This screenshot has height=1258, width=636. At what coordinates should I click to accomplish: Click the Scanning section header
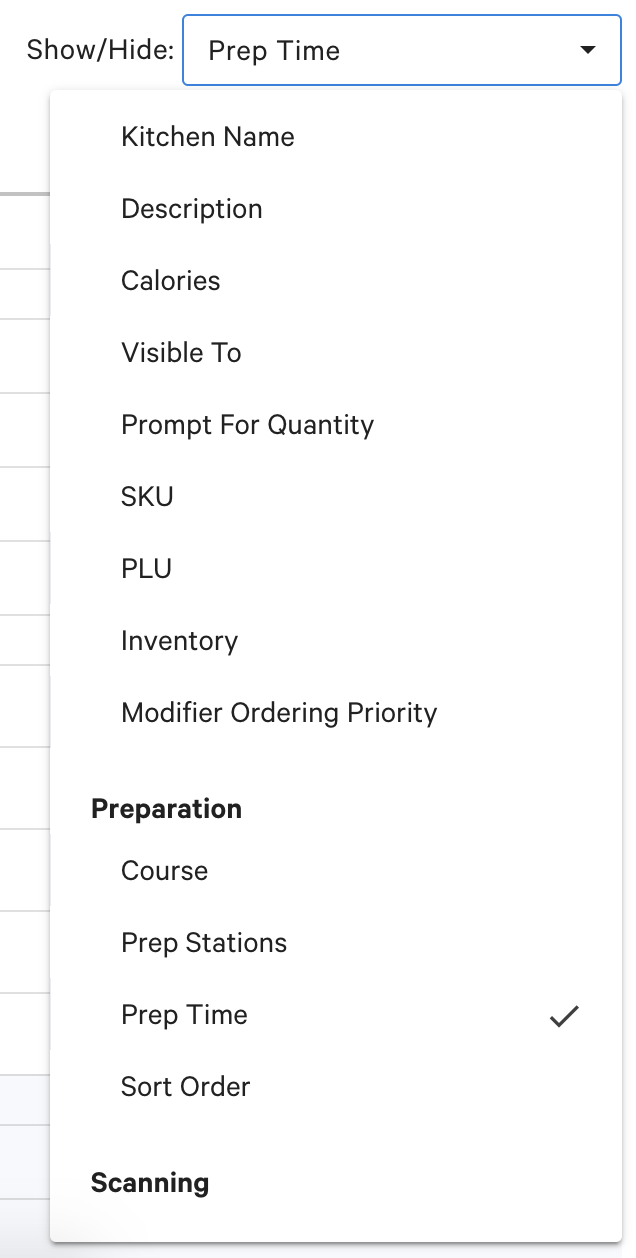149,1183
